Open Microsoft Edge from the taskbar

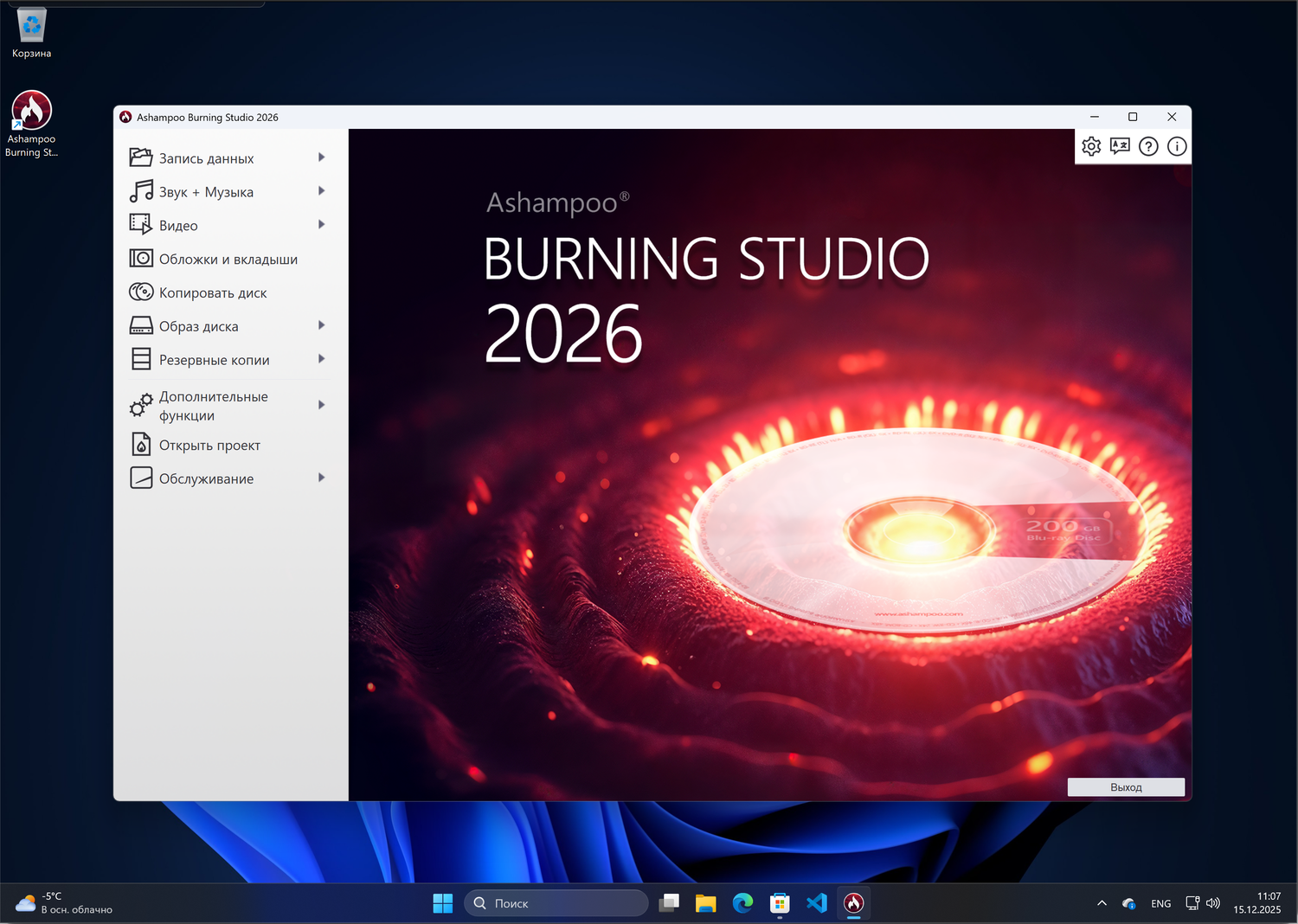(x=742, y=903)
